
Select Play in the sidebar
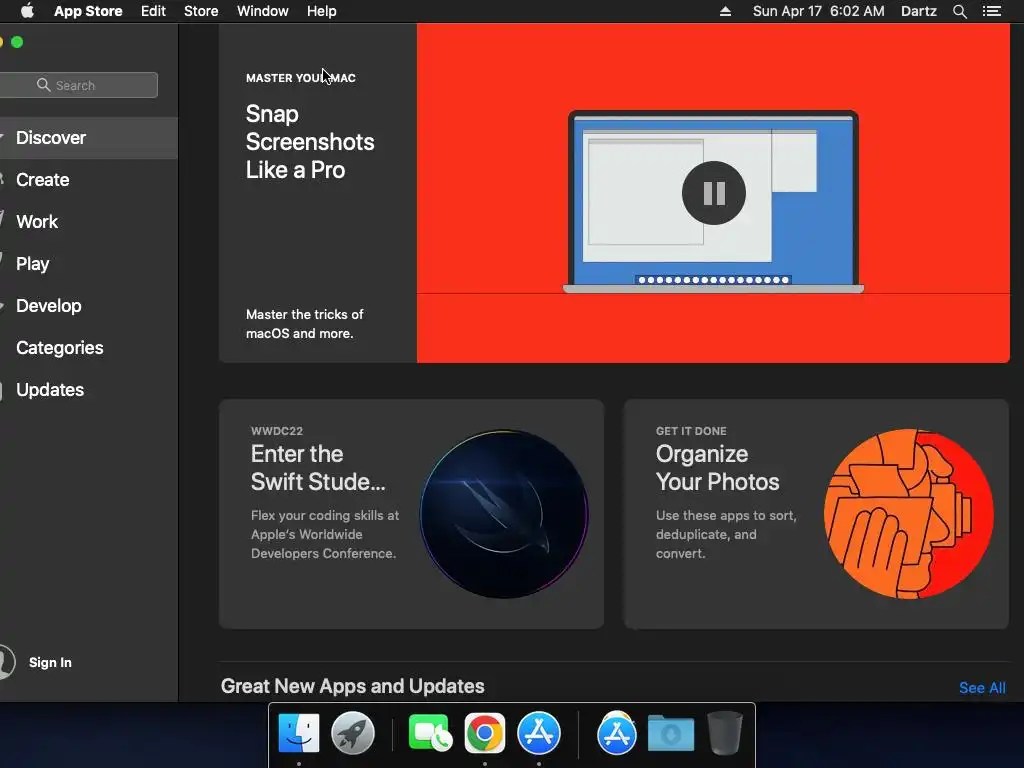[88, 263]
